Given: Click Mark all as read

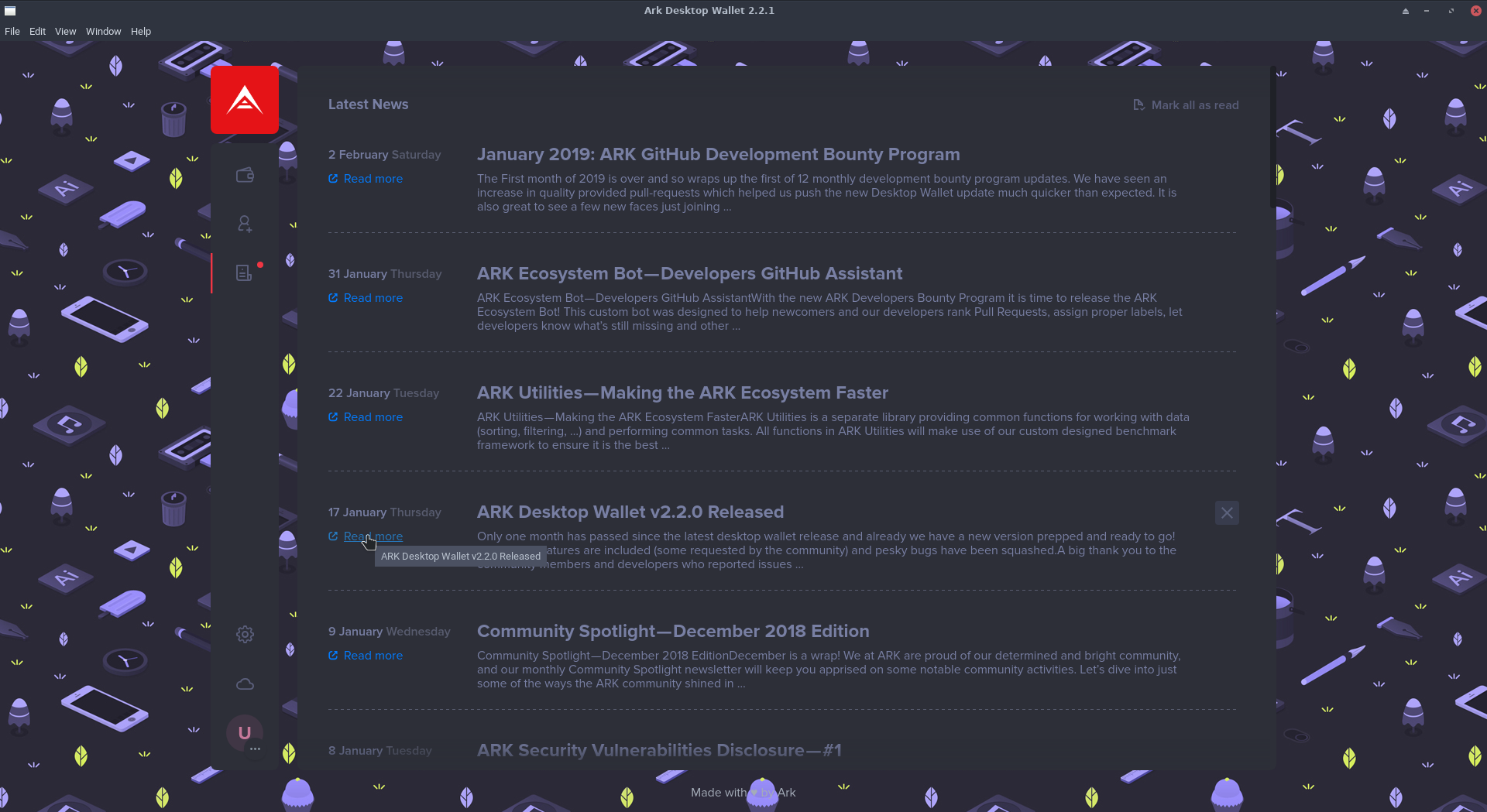Looking at the screenshot, I should [1195, 104].
